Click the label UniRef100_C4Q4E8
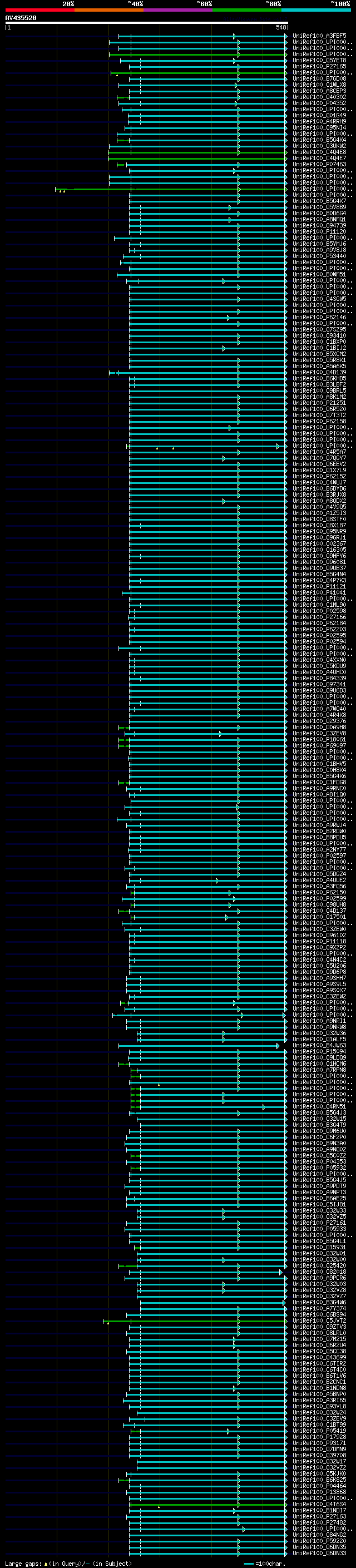 tap(319, 152)
